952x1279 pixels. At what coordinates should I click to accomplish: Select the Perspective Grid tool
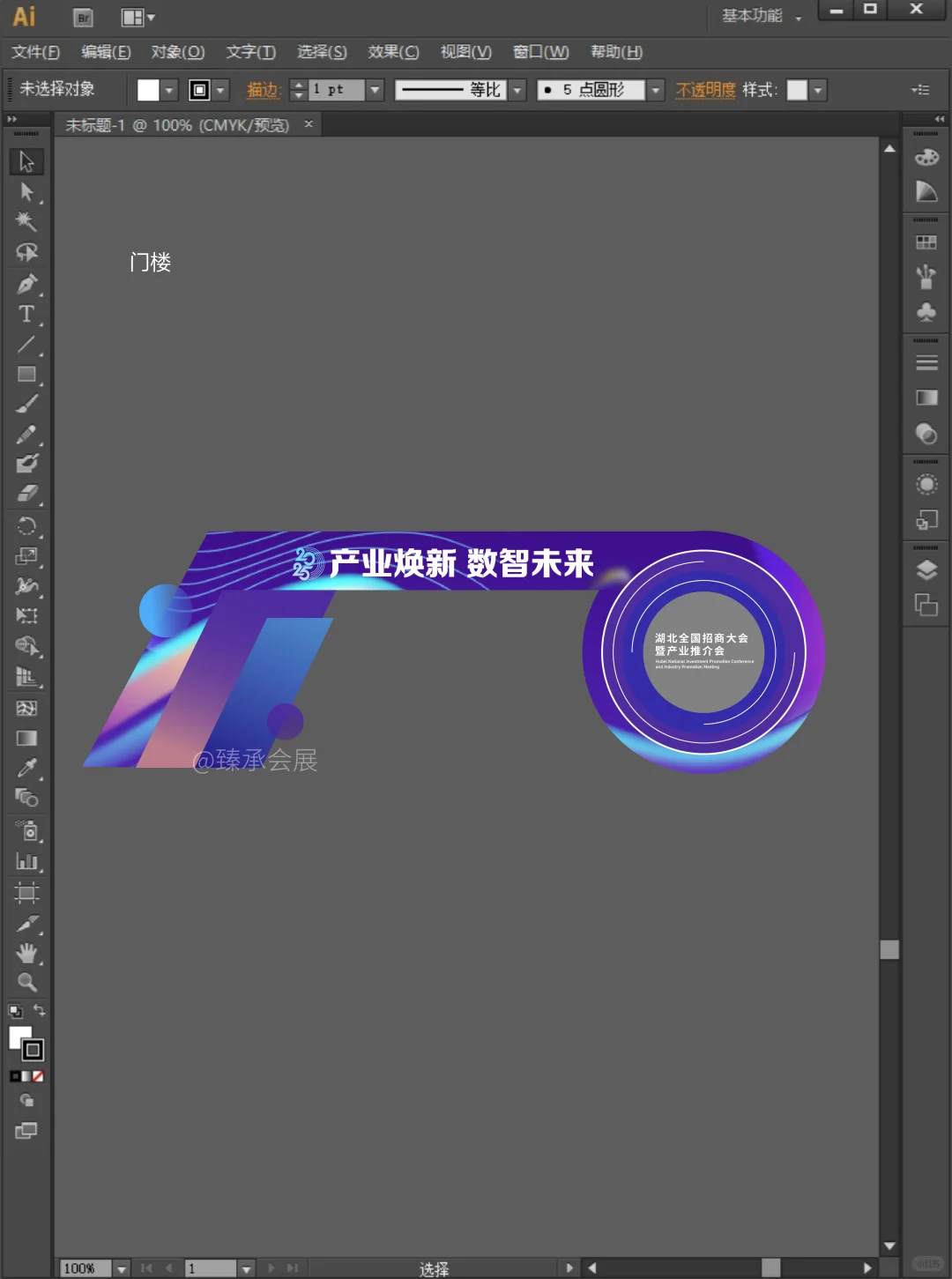[26, 676]
